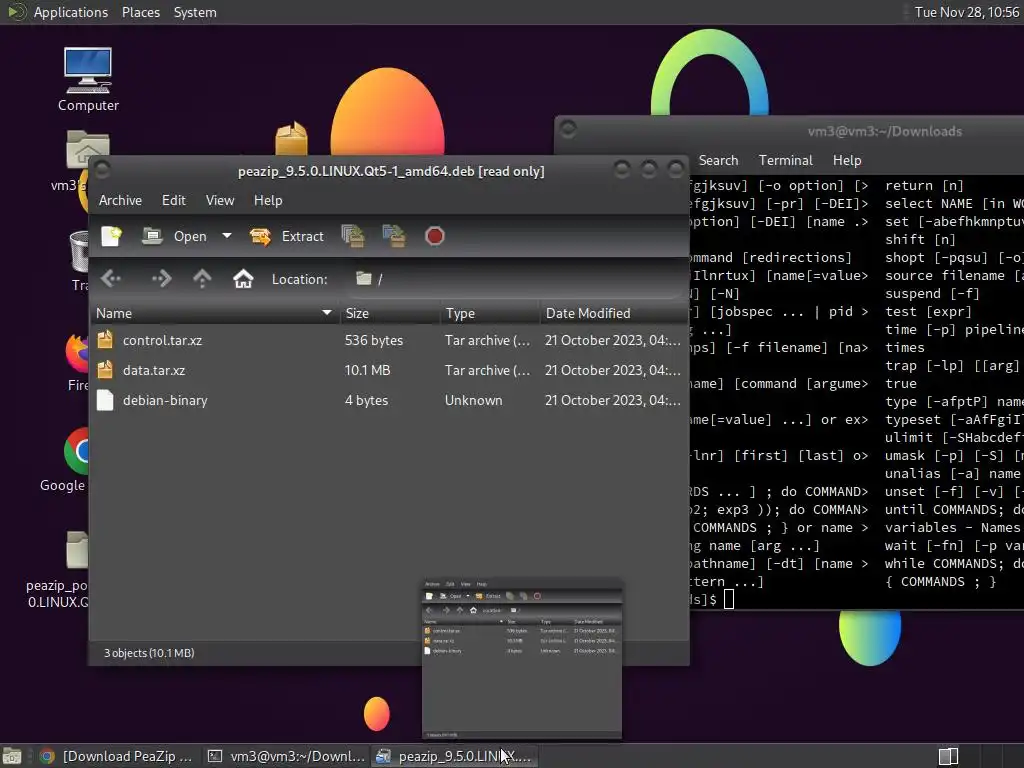
Task: Select the peazip file desktop icon
Action: (59, 569)
